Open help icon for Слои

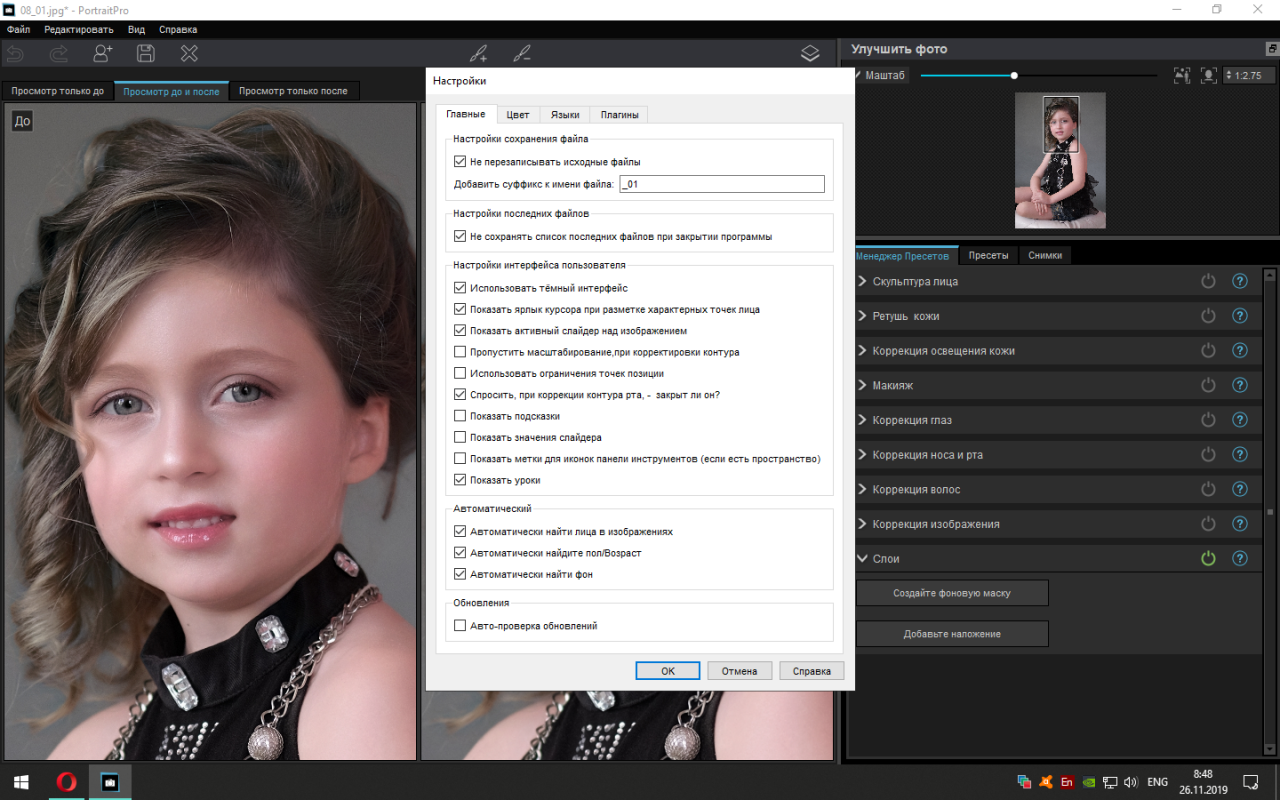tap(1240, 559)
